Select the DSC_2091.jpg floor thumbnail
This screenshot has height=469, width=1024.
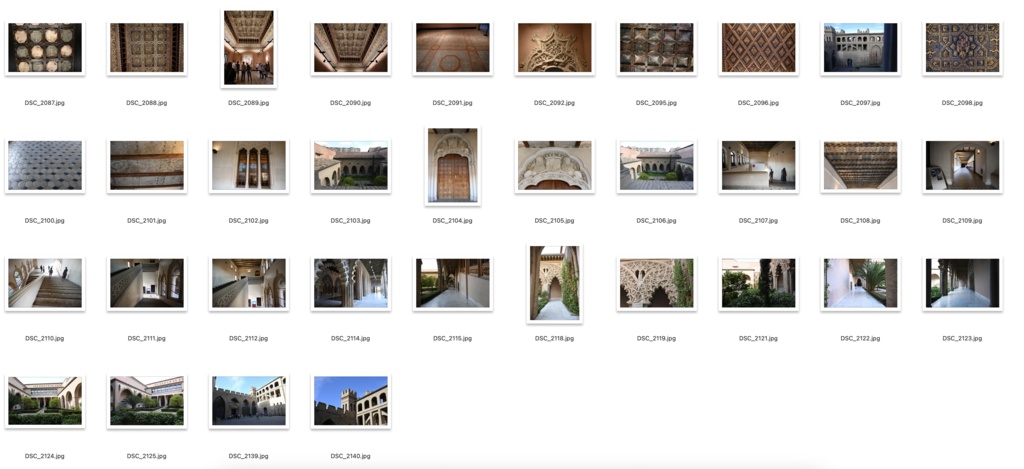click(x=453, y=48)
